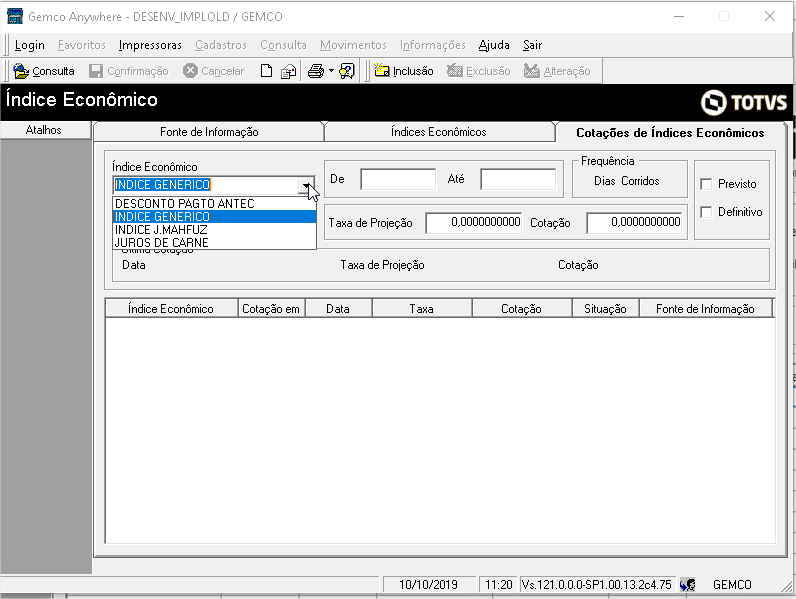This screenshot has width=796, height=599.
Task: Collapse the Índice Econômico dropdown arrow
Action: point(307,185)
